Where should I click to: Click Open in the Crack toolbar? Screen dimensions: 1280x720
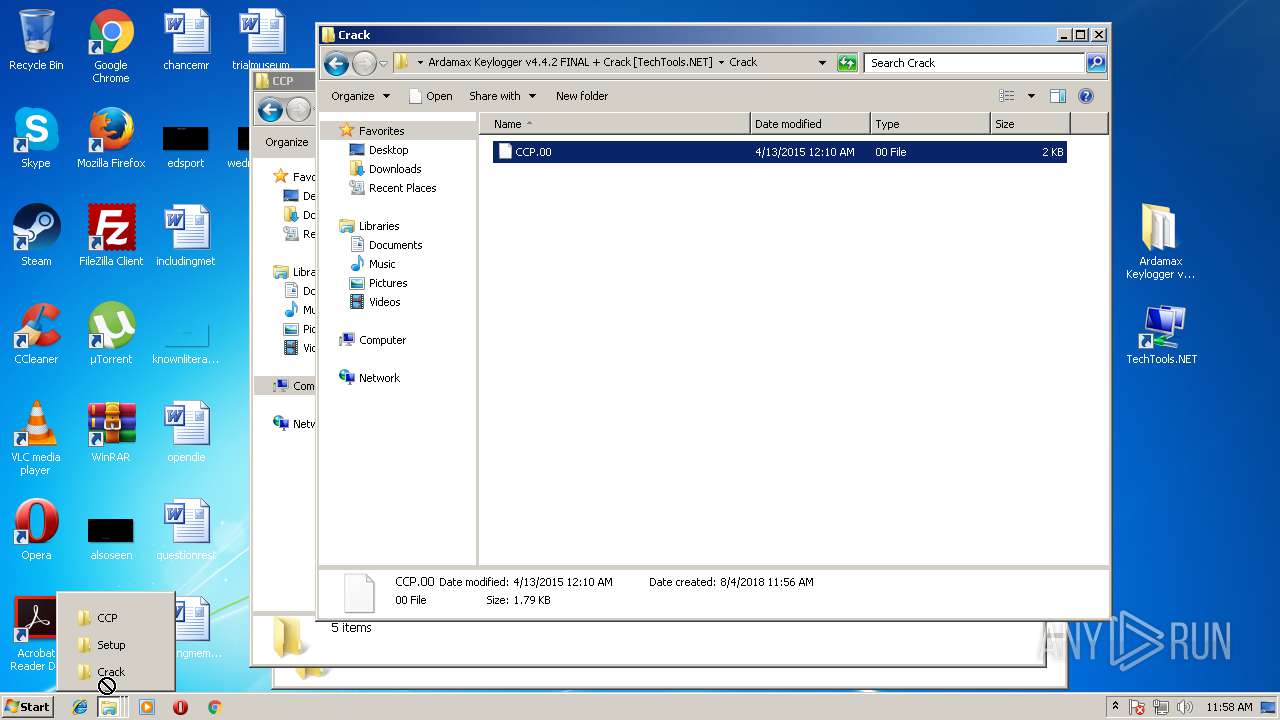(x=431, y=96)
